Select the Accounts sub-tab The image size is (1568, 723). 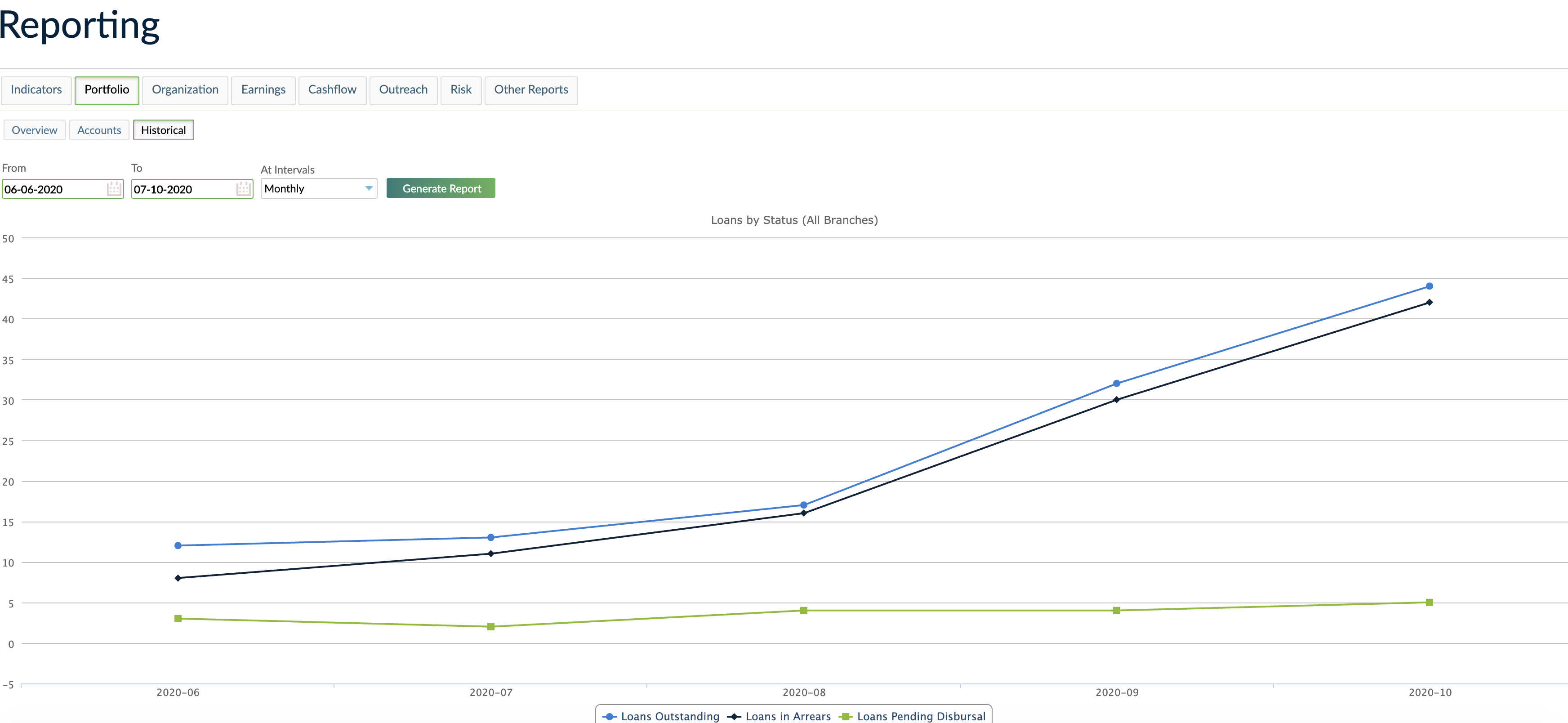pos(99,130)
